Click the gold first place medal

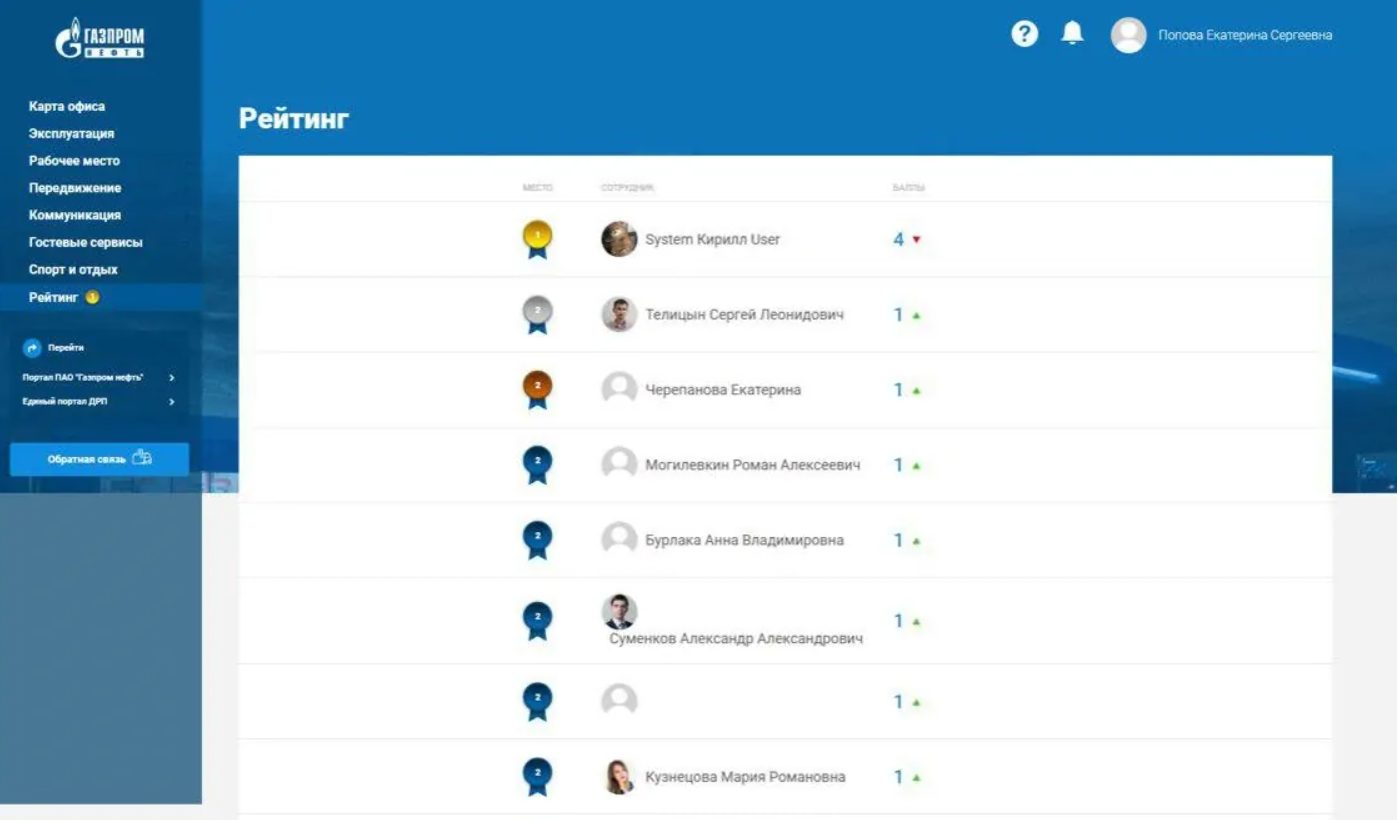point(537,239)
